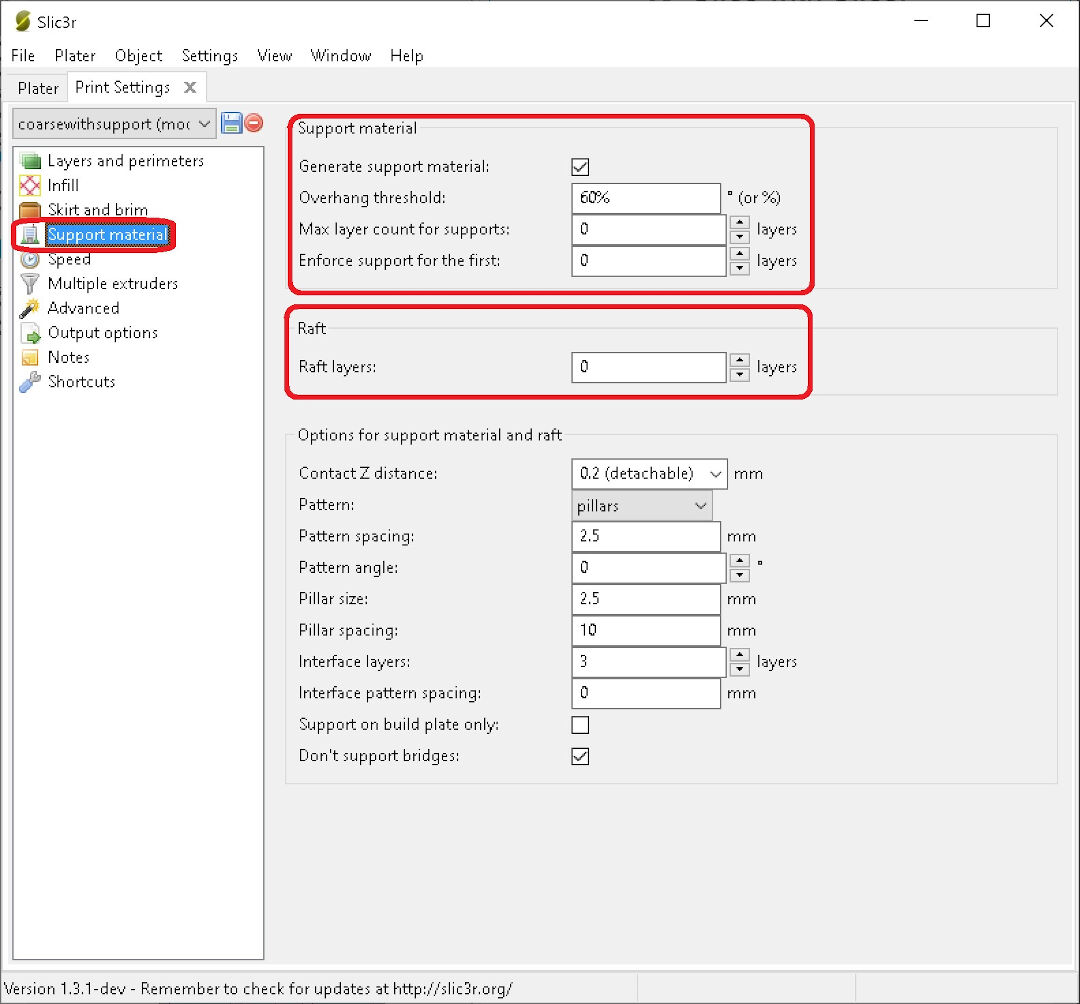
Task: Toggle Don't support bridges checkbox
Action: pos(580,756)
